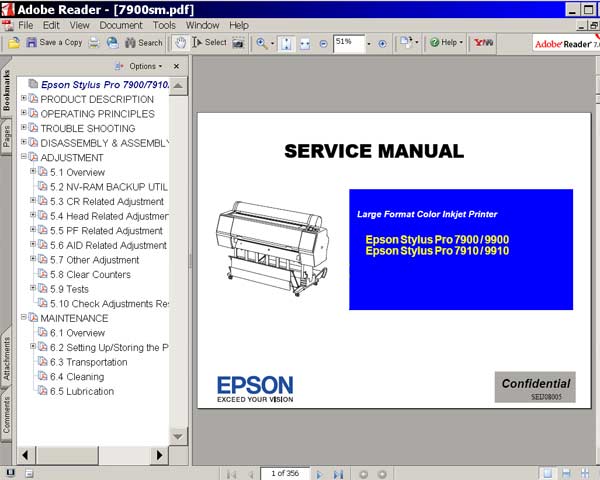Expand the PRODUCT DESCRIPTION bookmark
This screenshot has width=600, height=480.
(24, 98)
